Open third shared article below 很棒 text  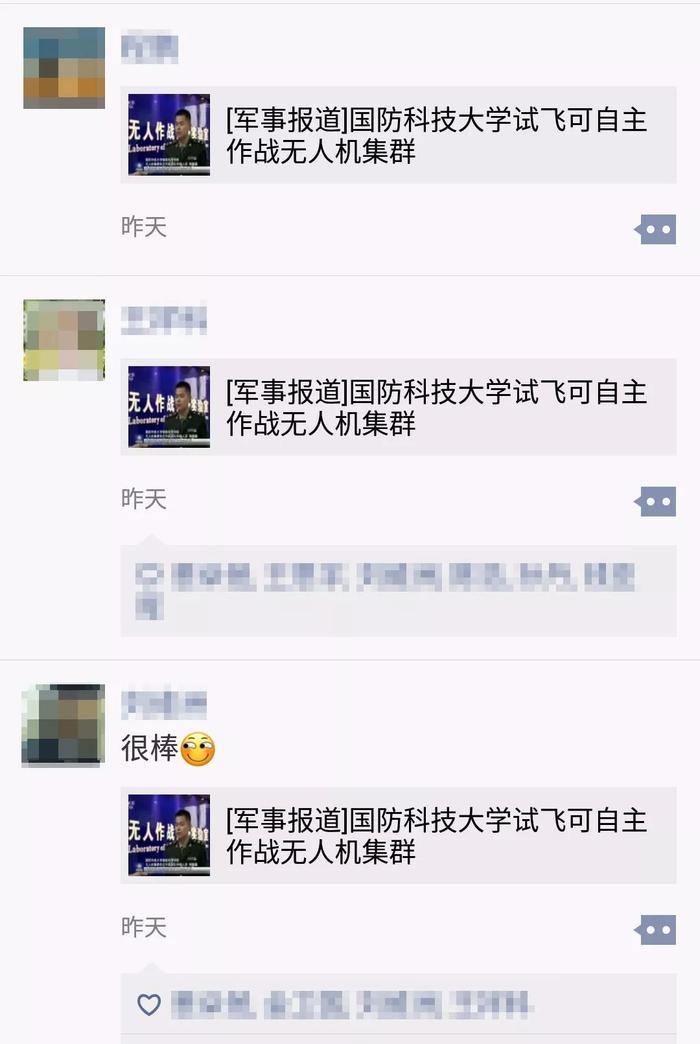(398, 835)
